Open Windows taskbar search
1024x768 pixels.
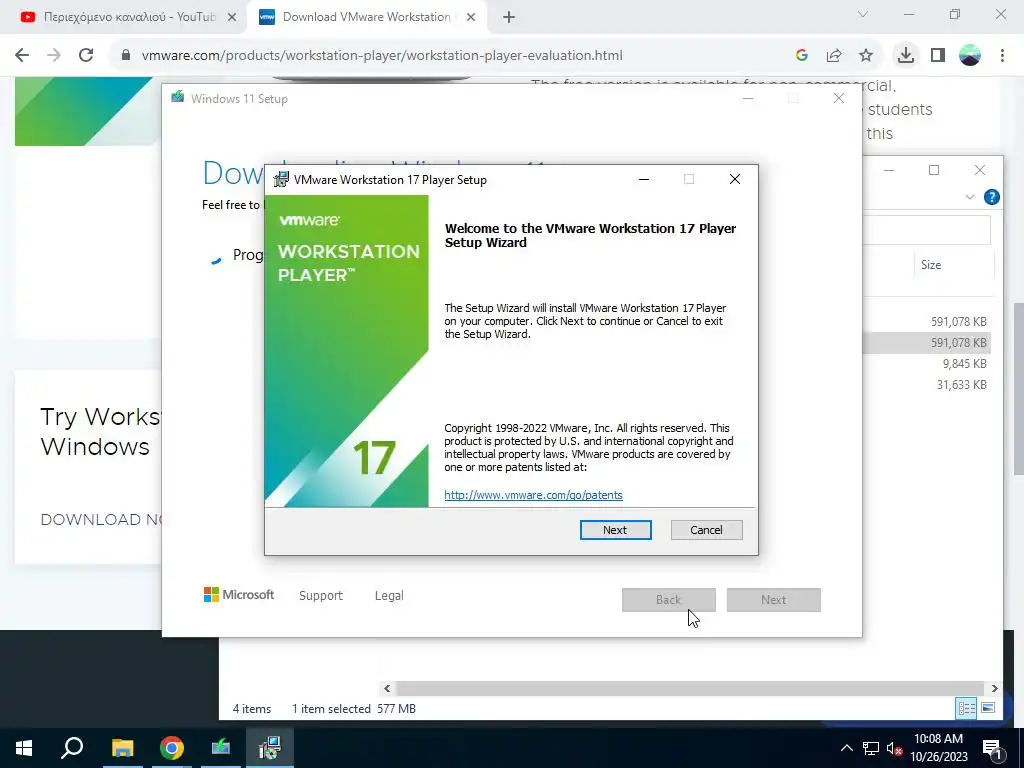[72, 748]
